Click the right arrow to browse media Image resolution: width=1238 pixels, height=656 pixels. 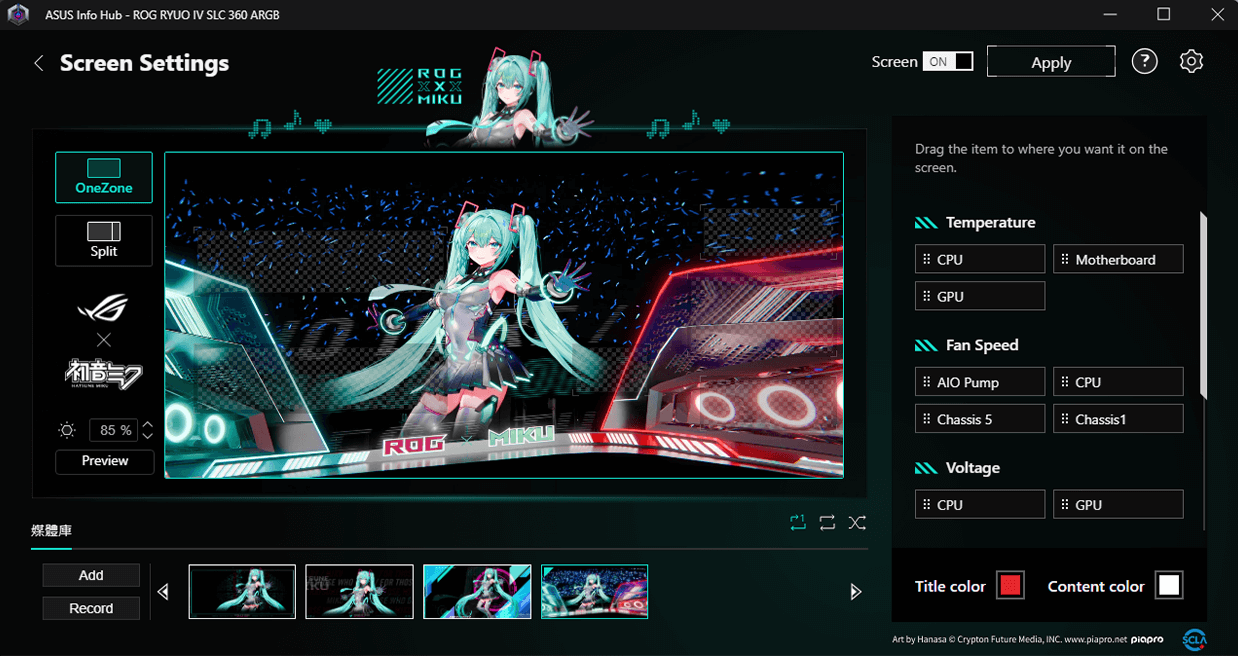(855, 591)
